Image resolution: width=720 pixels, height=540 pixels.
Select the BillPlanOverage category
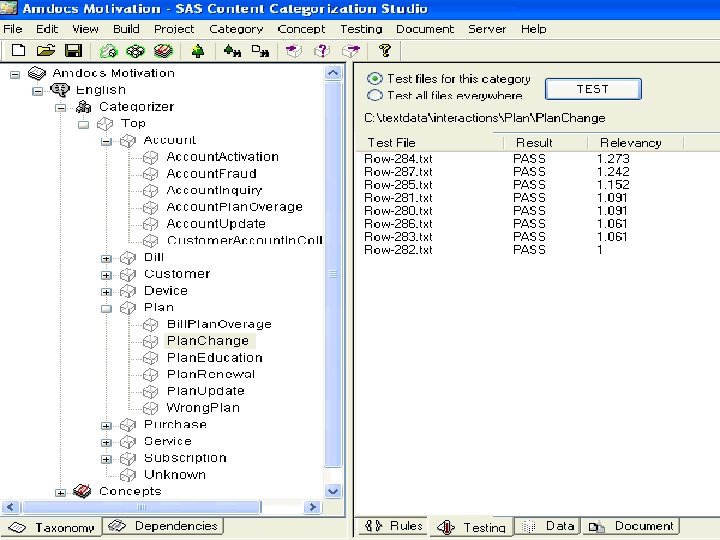(219, 324)
